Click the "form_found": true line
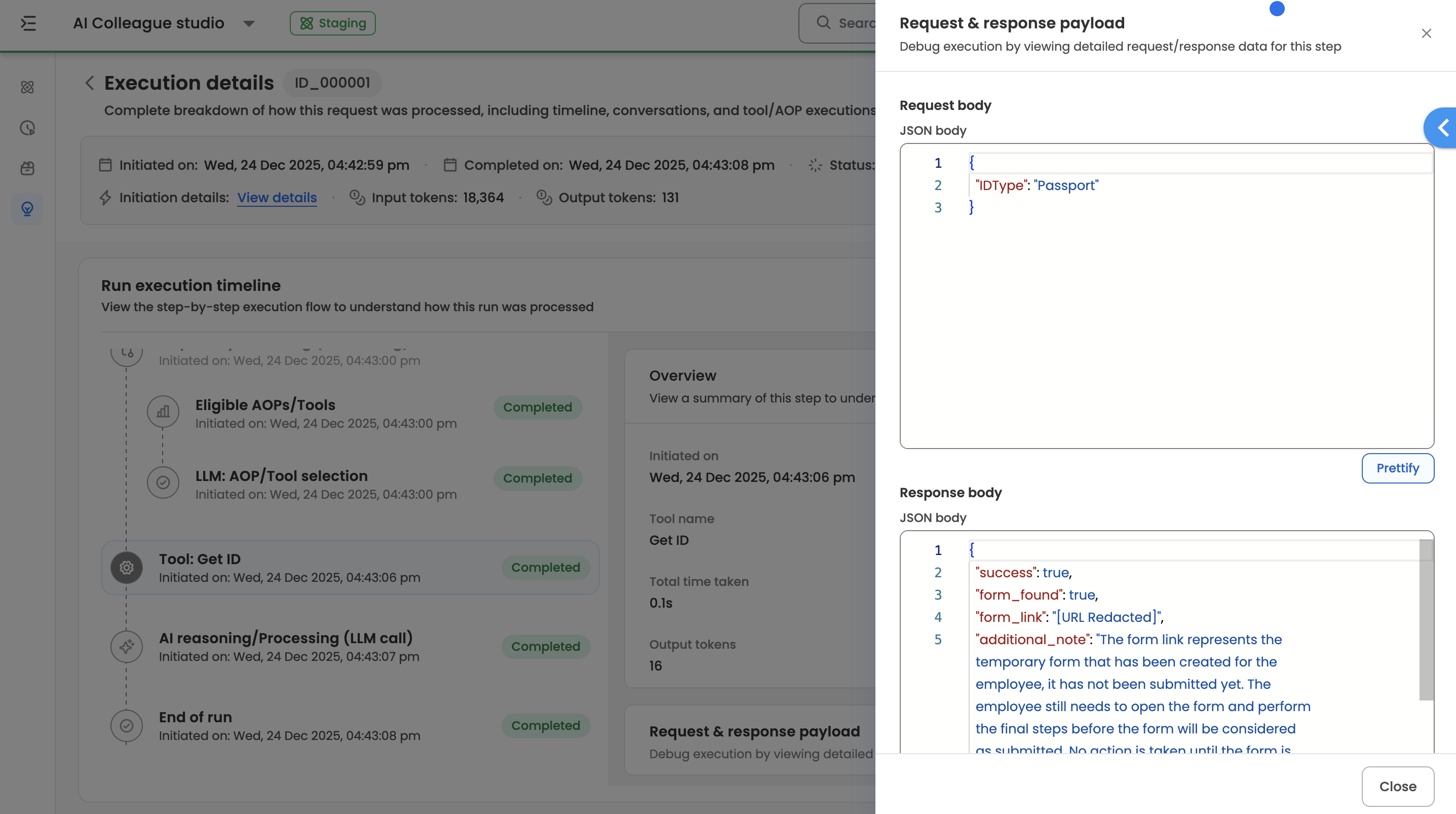1456x814 pixels. 1036,595
